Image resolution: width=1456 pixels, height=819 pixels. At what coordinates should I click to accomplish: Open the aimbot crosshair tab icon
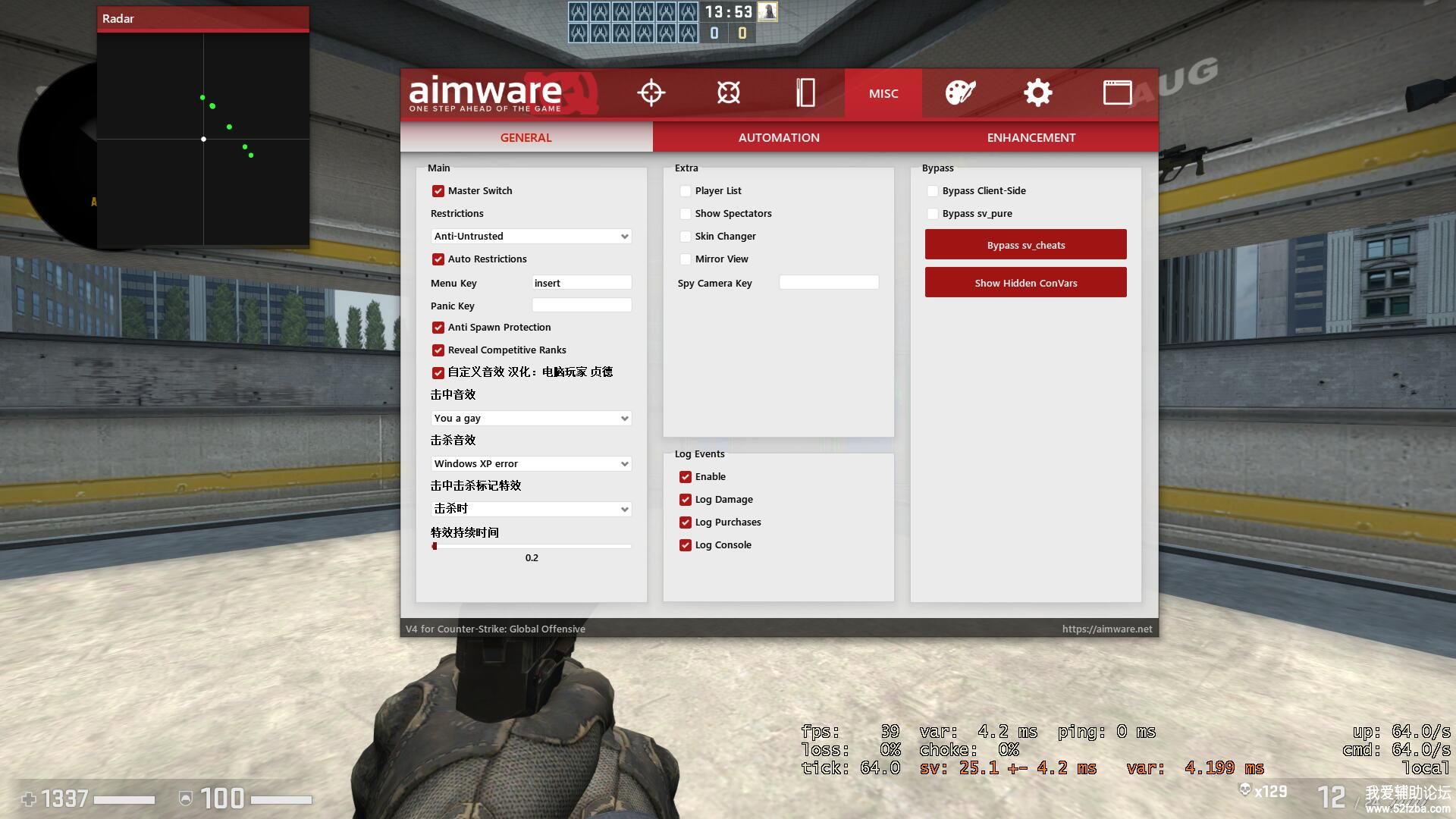click(x=651, y=93)
